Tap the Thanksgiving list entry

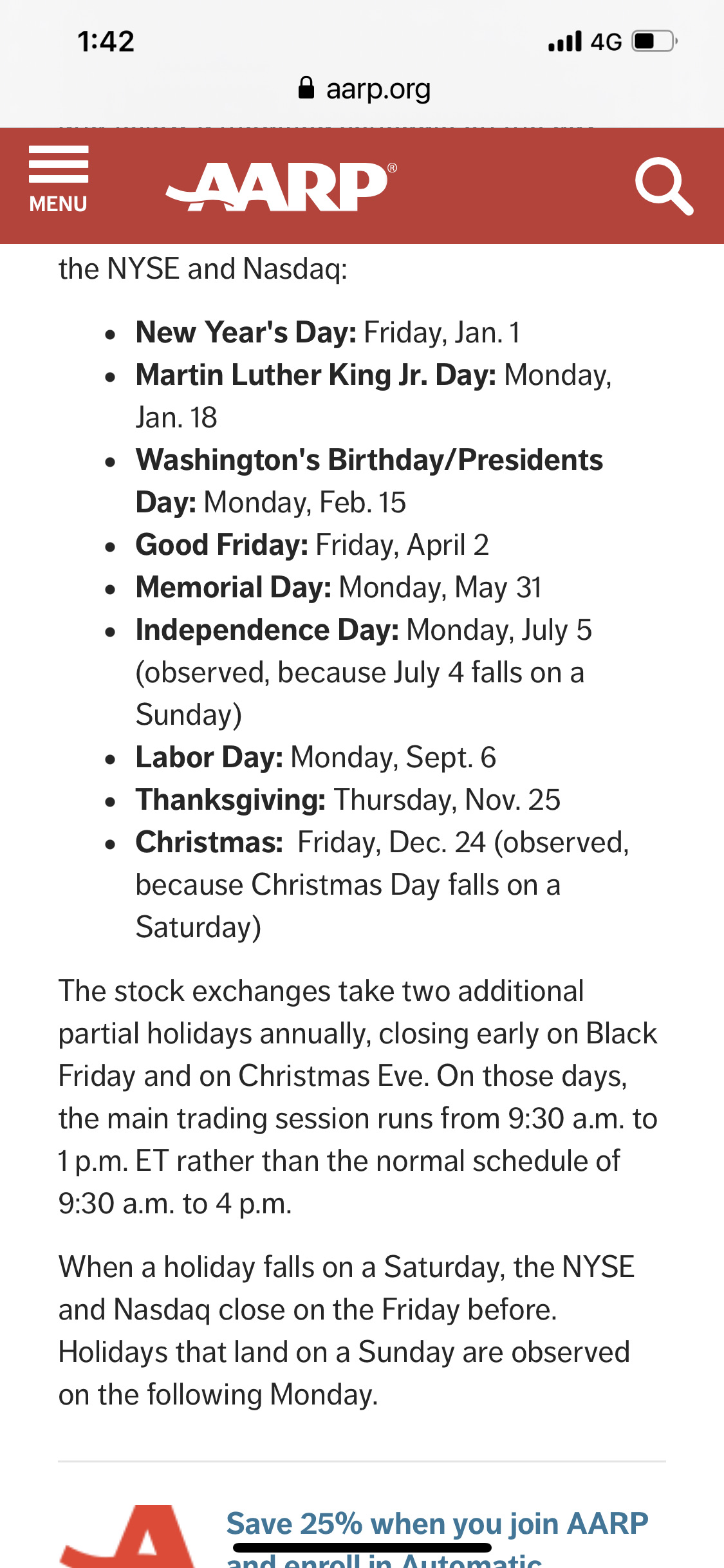348,800
